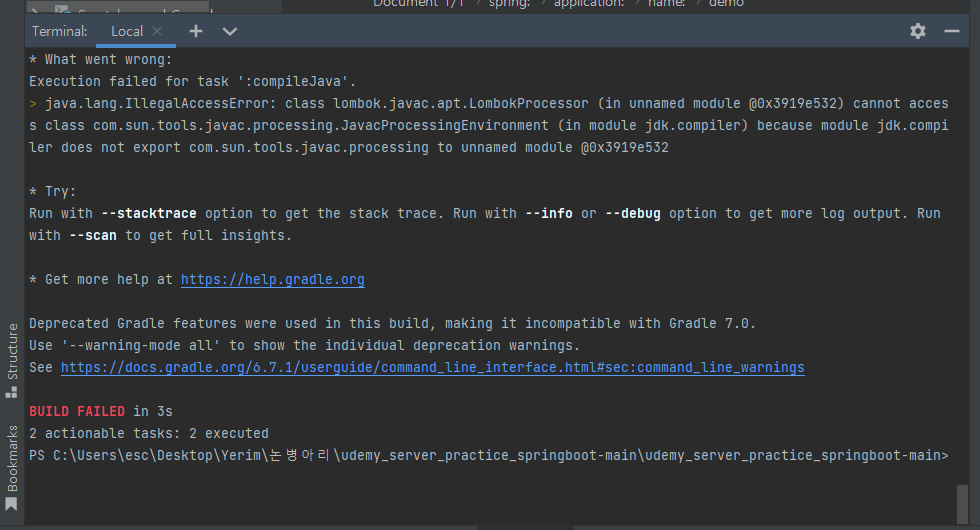Click 'demo' breadcrumb value
This screenshot has height=530, width=980.
pos(726,4)
